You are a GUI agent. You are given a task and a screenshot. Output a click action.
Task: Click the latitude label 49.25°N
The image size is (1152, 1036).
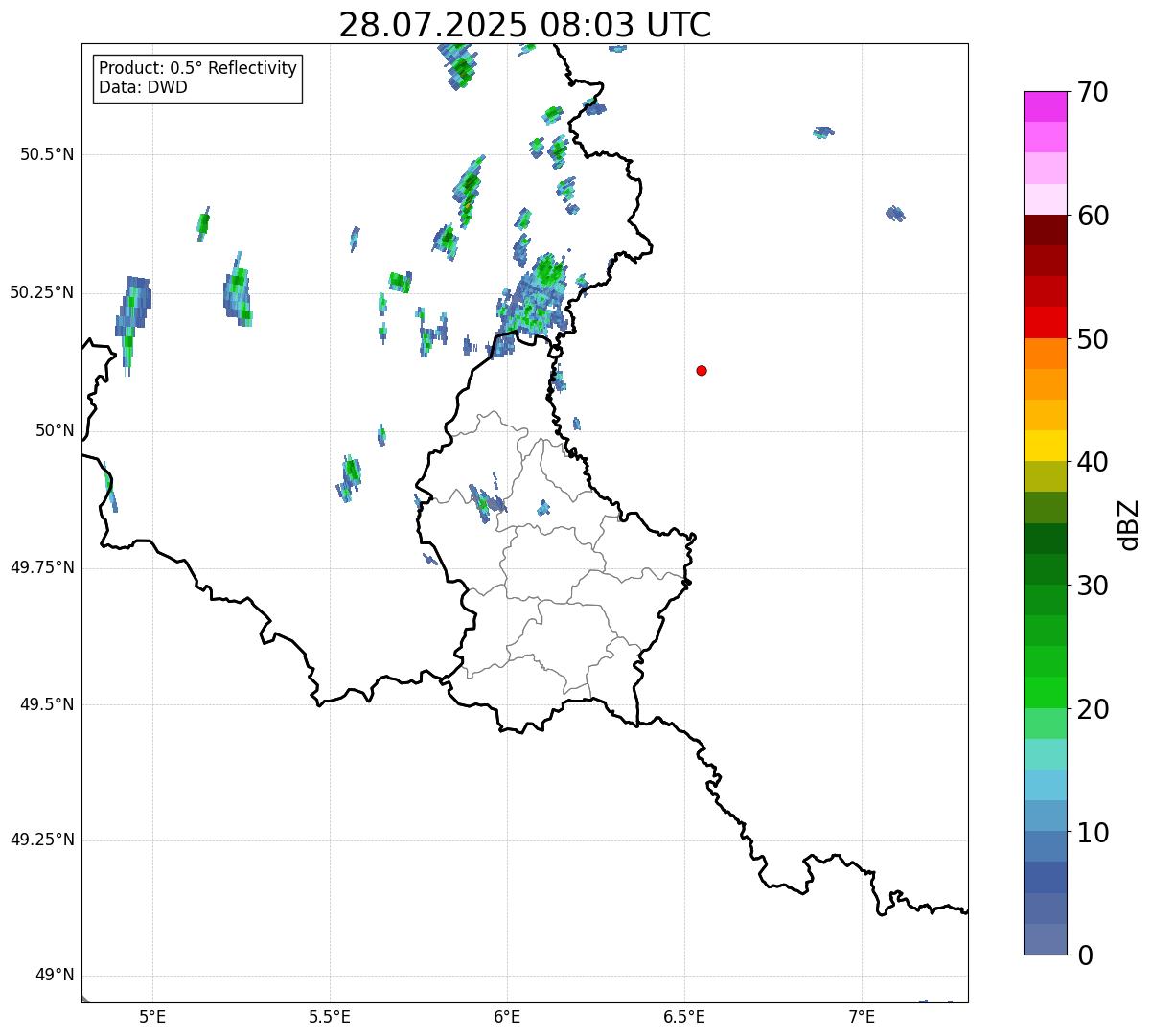(x=42, y=840)
